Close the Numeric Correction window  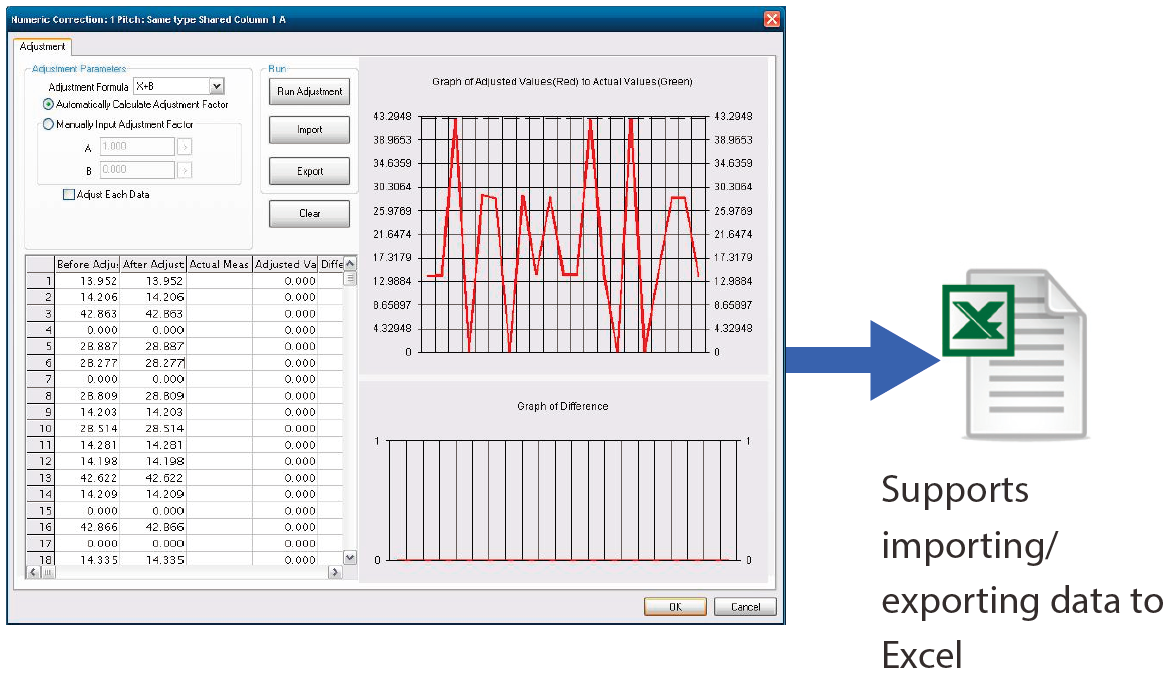coord(772,19)
